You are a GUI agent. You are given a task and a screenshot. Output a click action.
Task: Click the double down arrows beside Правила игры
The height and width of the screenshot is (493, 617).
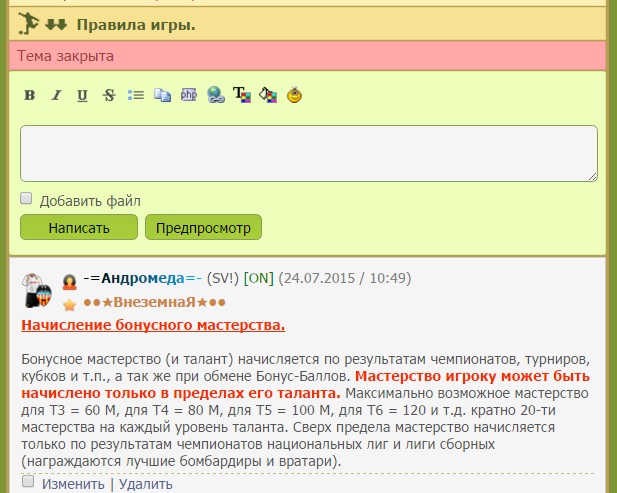coord(56,24)
